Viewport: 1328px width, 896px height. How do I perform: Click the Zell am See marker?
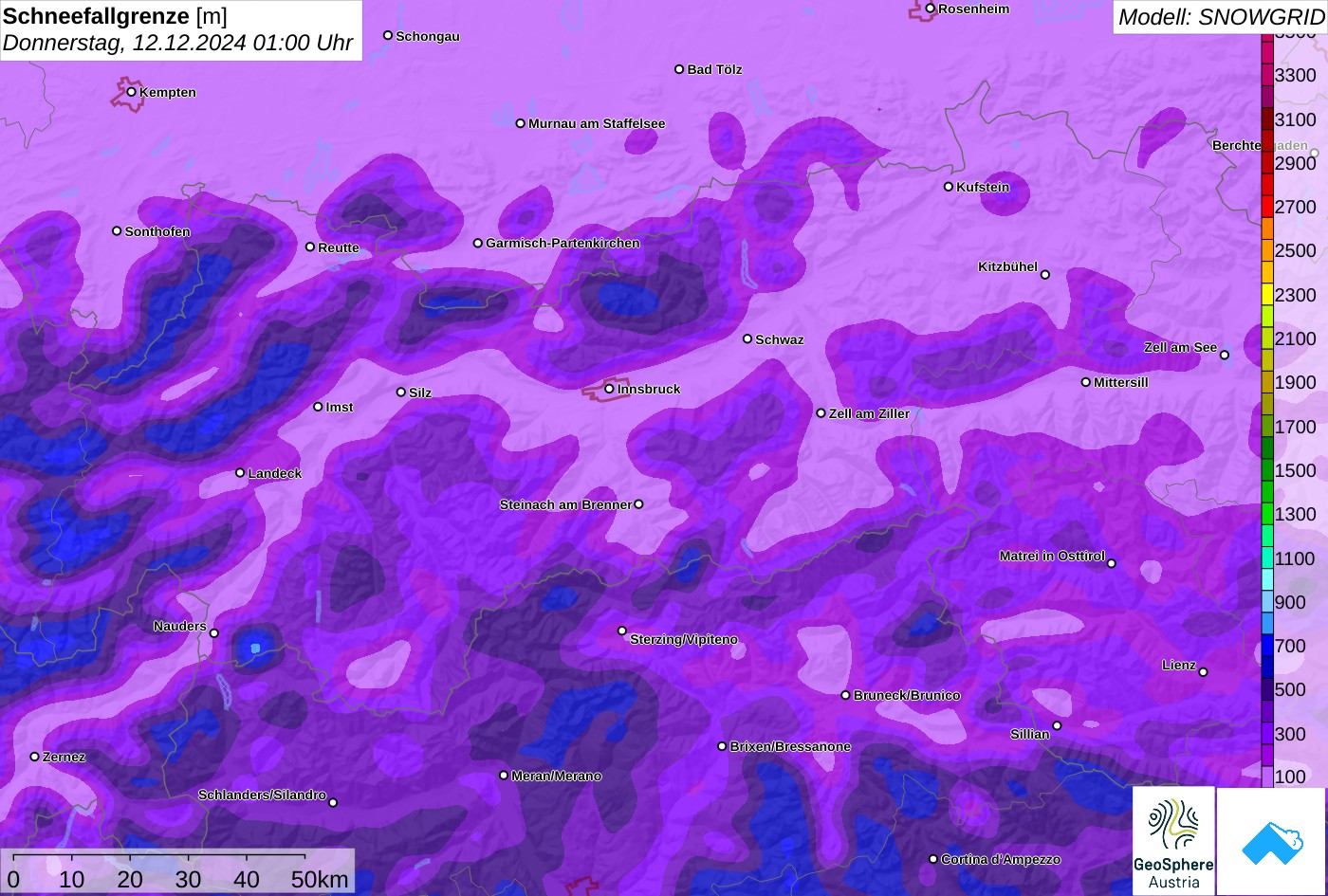tap(1224, 356)
